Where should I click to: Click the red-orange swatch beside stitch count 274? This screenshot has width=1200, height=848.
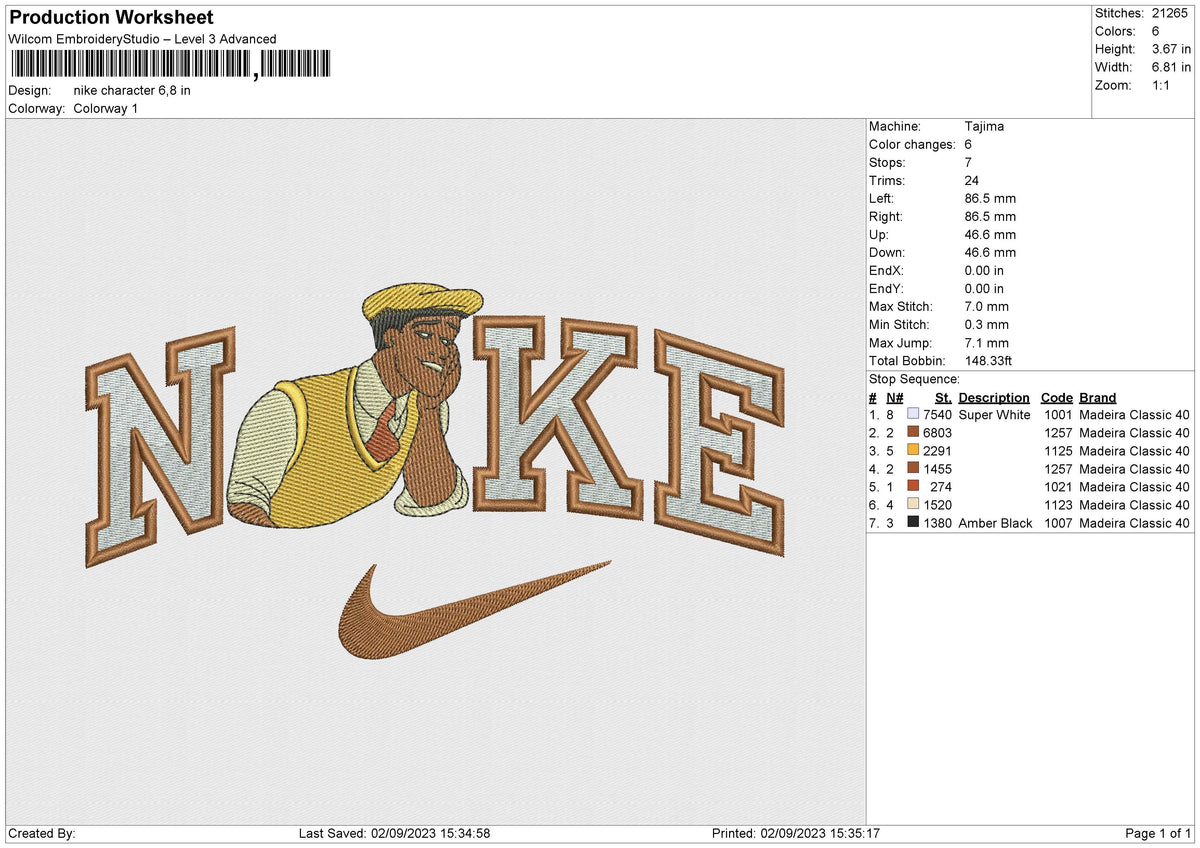[913, 486]
